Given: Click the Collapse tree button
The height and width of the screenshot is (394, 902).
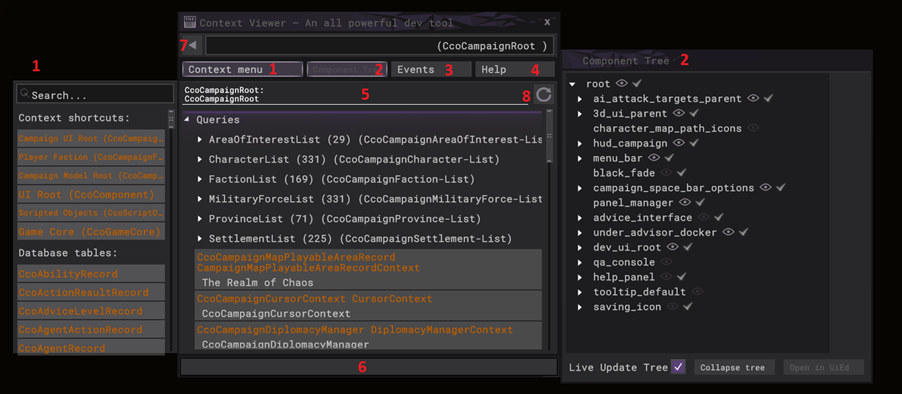Looking at the screenshot, I should (x=734, y=368).
